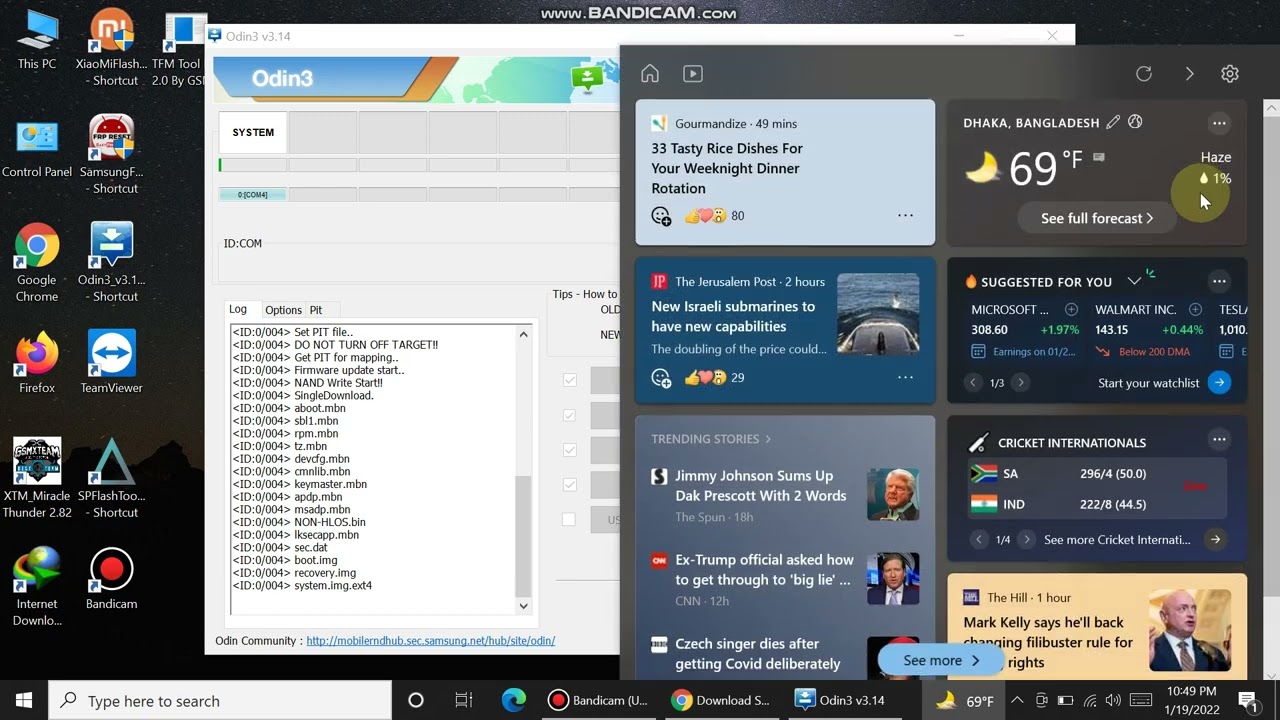React to the Gourmandize rice dishes article

tap(661, 216)
